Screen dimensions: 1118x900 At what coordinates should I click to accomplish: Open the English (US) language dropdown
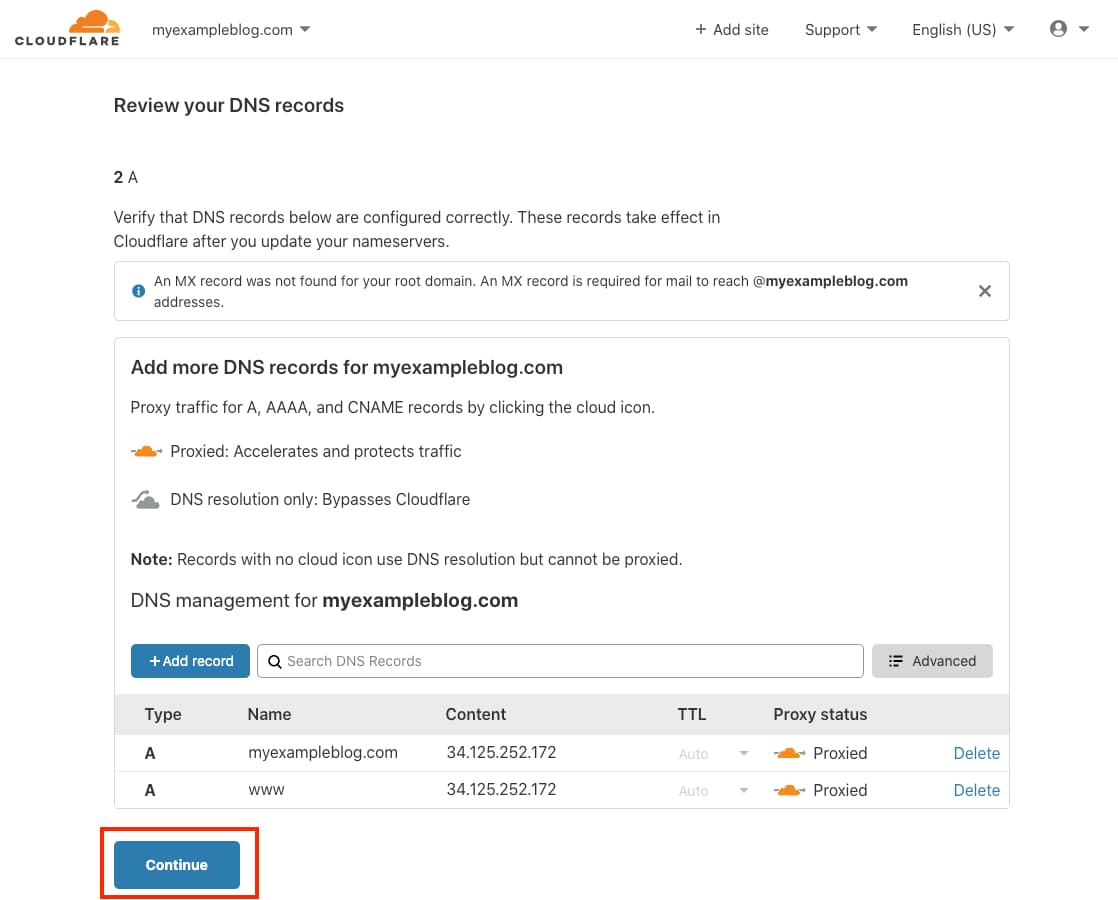tap(963, 30)
